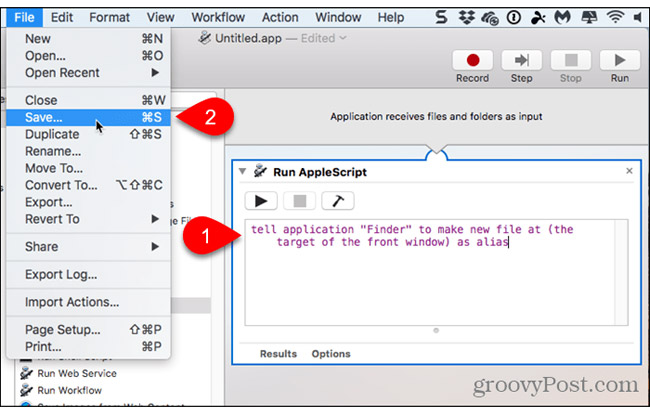Screen dimensions: 650x415
Task: Collapse the Run AppleScript action panel
Action: (x=242, y=172)
